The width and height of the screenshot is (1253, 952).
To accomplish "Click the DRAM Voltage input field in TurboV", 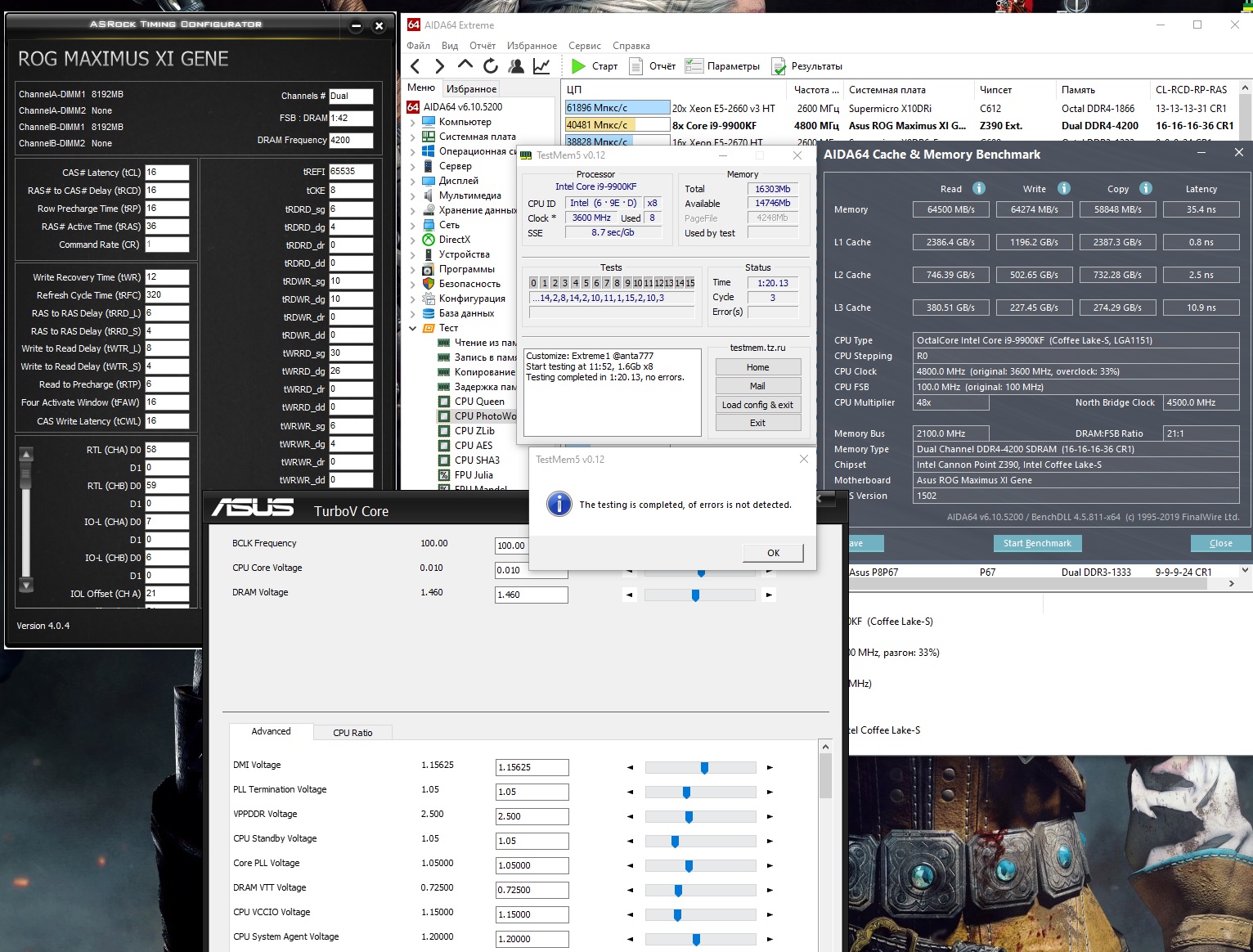I will [532, 595].
